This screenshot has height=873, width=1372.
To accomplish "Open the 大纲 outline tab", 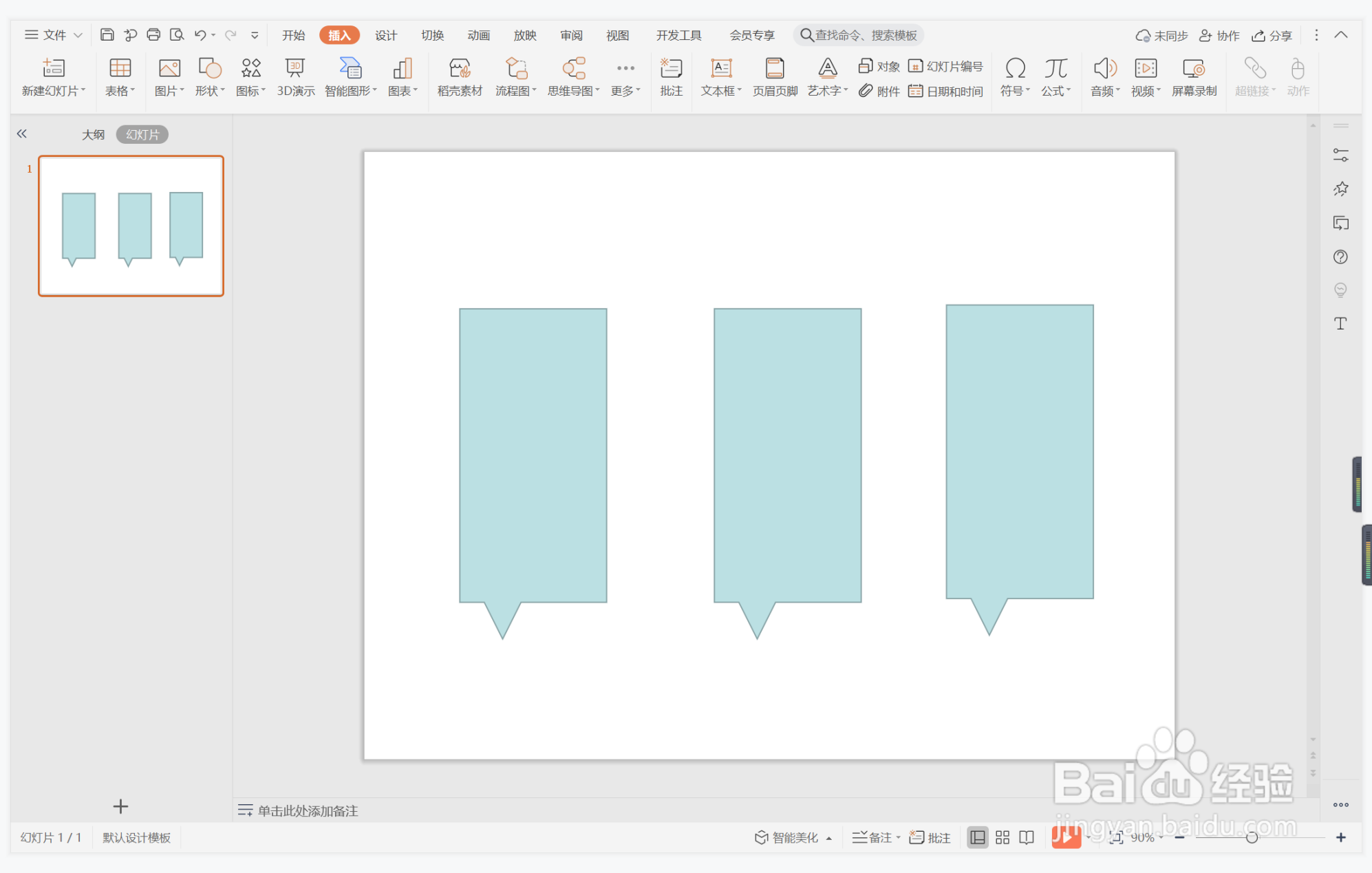I will pos(93,135).
